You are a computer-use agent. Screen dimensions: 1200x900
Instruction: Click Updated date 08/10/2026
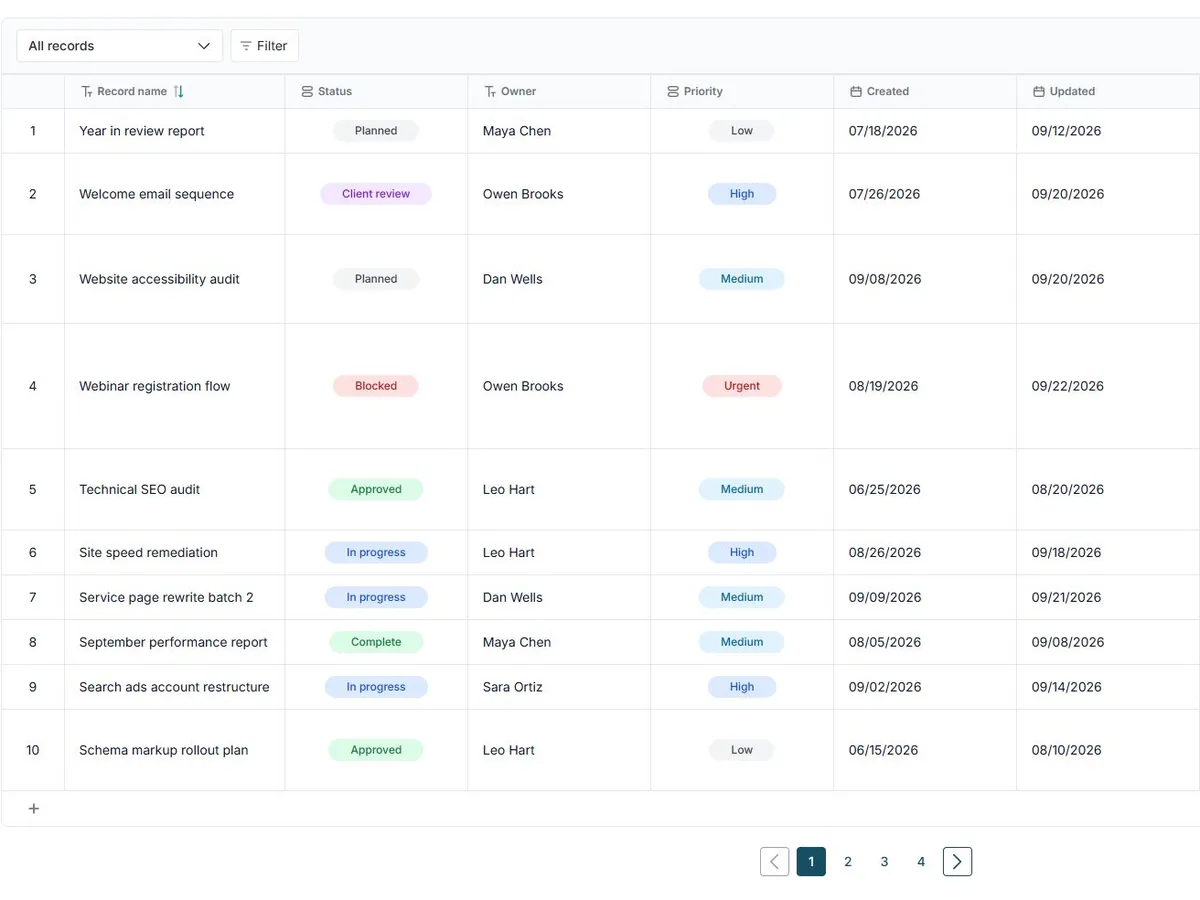point(1067,750)
